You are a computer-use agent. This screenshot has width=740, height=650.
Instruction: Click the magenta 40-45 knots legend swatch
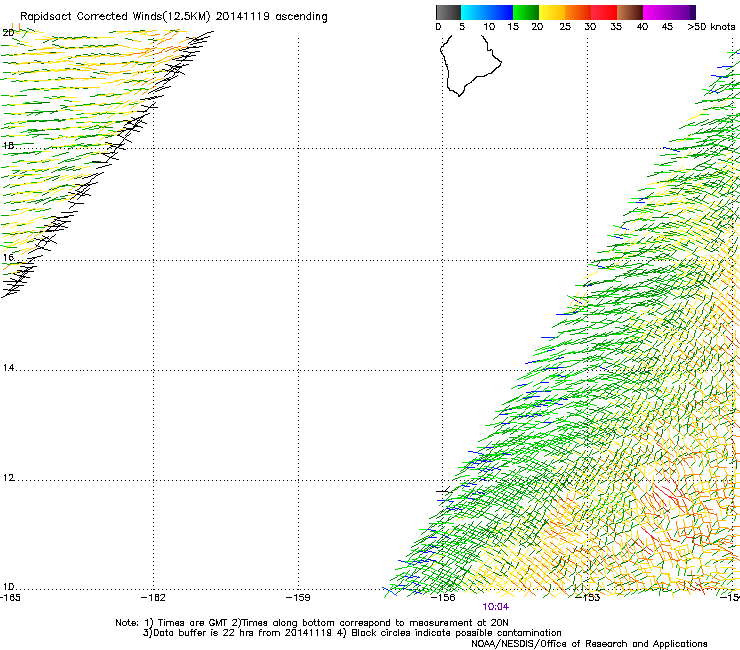tap(656, 12)
